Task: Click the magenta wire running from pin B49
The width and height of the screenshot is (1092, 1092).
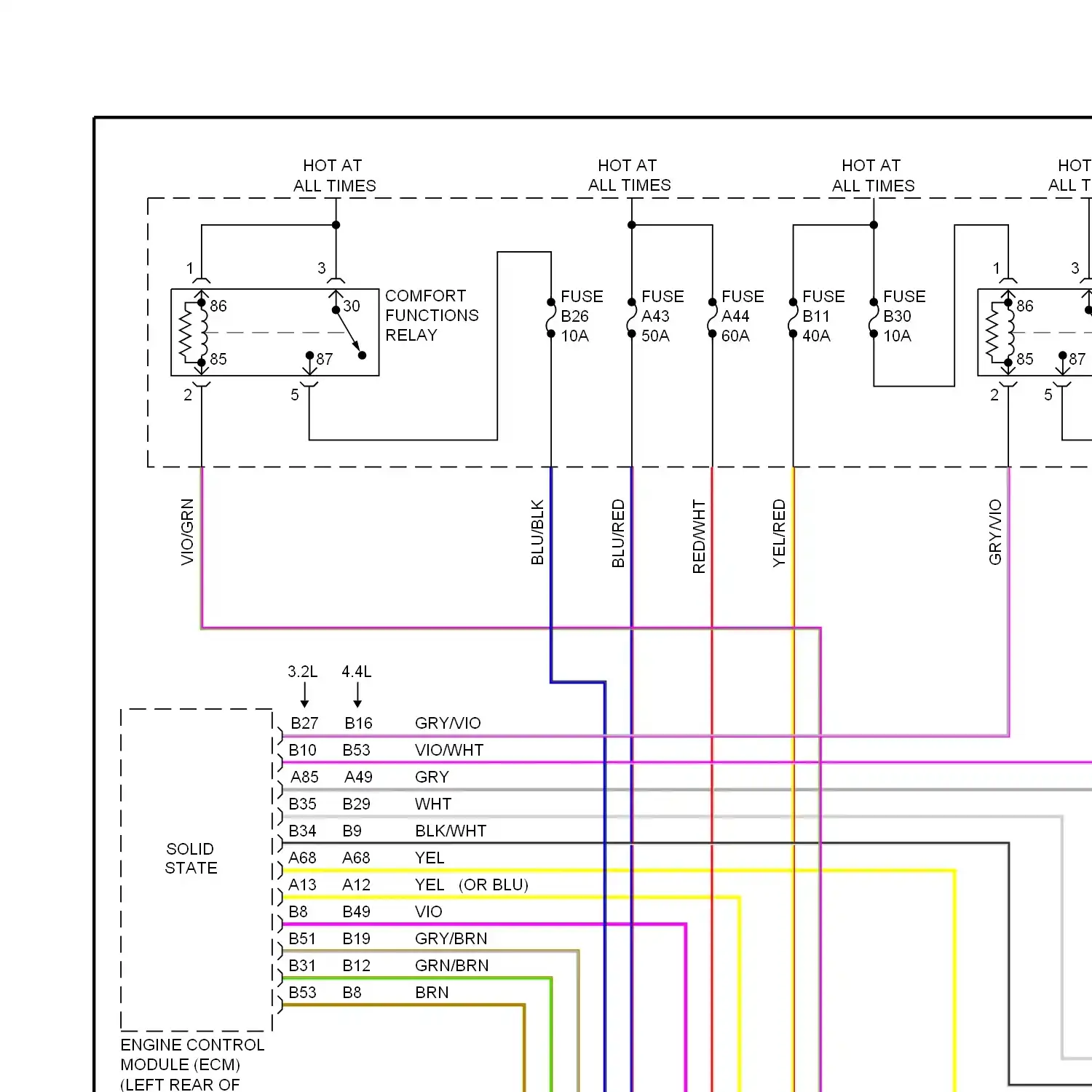Action: point(484,925)
